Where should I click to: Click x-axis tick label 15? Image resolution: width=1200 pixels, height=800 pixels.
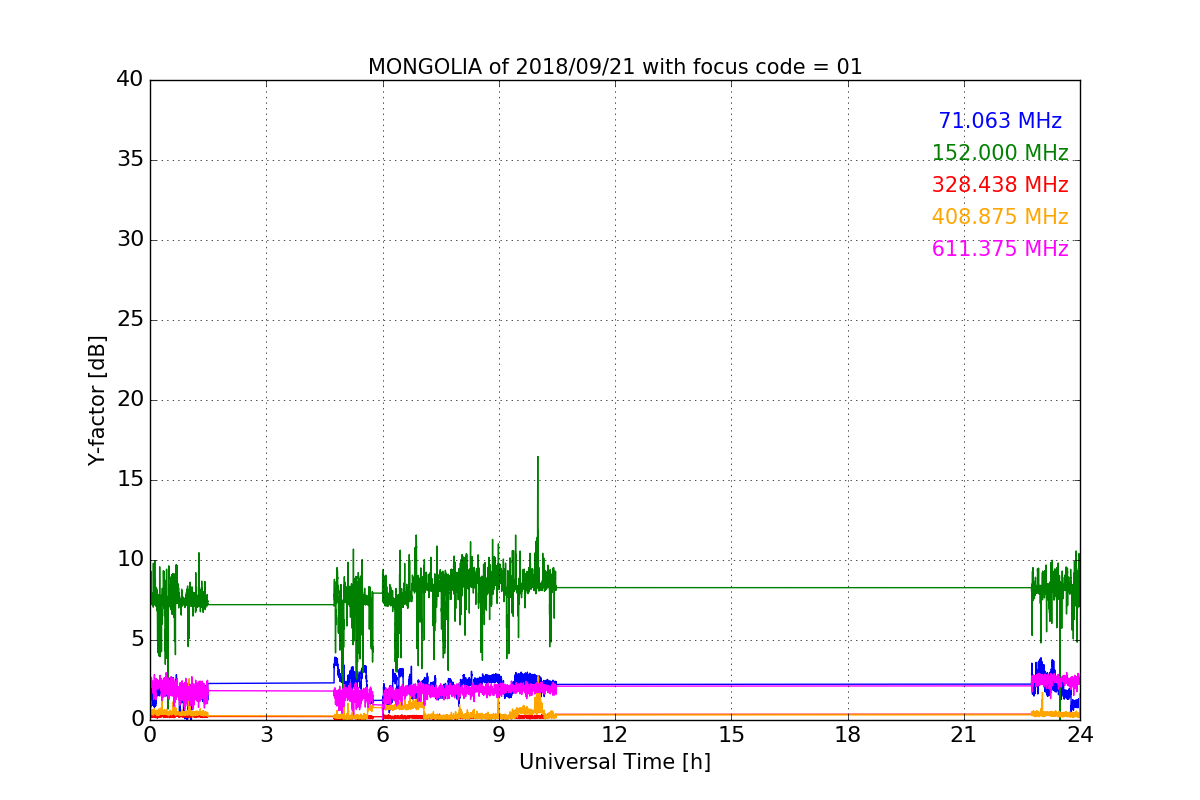click(x=731, y=734)
